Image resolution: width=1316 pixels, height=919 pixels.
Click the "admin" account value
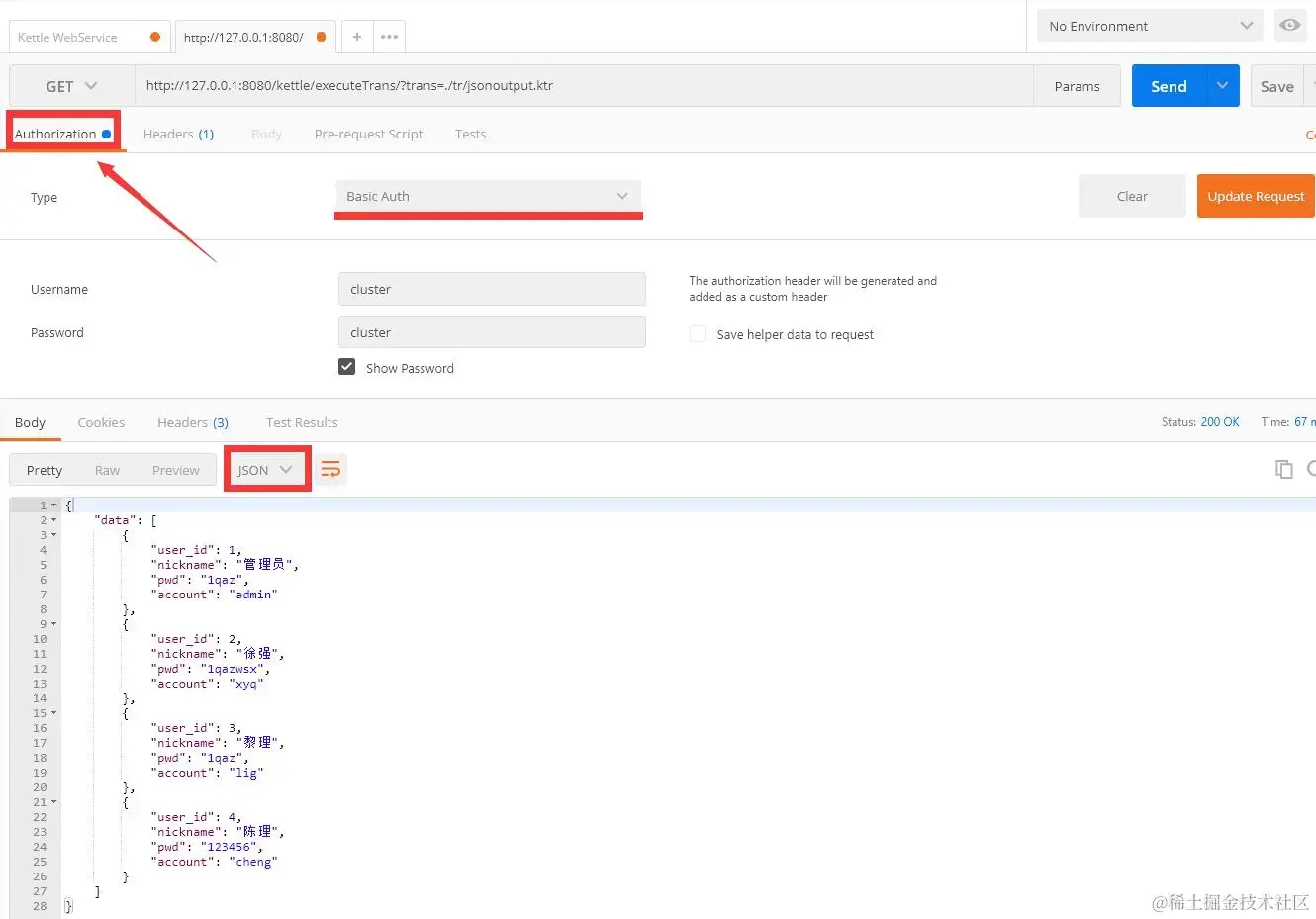tap(253, 595)
